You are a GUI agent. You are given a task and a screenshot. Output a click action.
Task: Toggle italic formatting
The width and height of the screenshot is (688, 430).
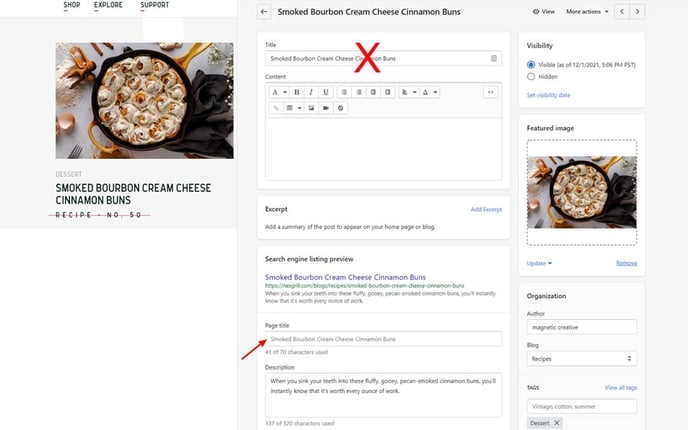coord(311,92)
